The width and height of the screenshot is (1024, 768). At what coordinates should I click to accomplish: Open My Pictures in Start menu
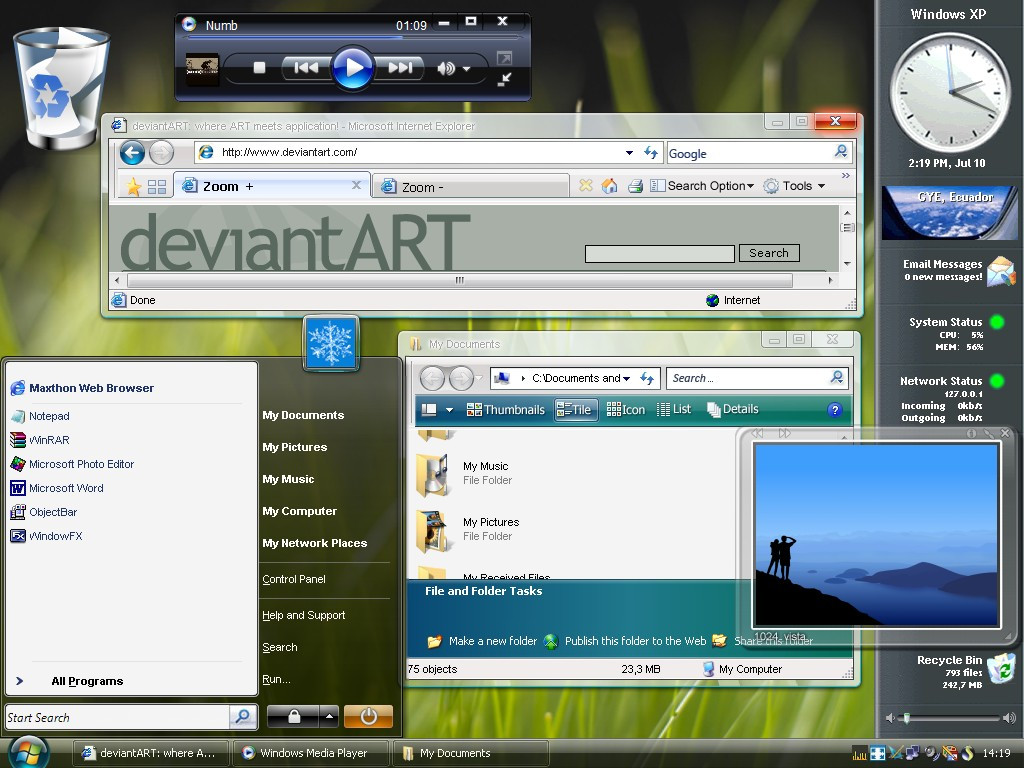click(295, 447)
